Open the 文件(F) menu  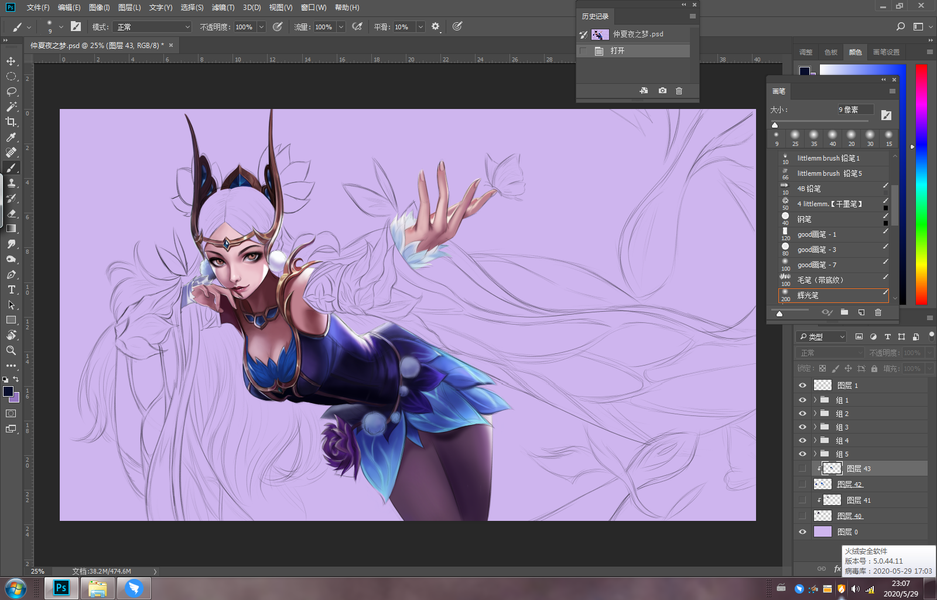point(38,8)
